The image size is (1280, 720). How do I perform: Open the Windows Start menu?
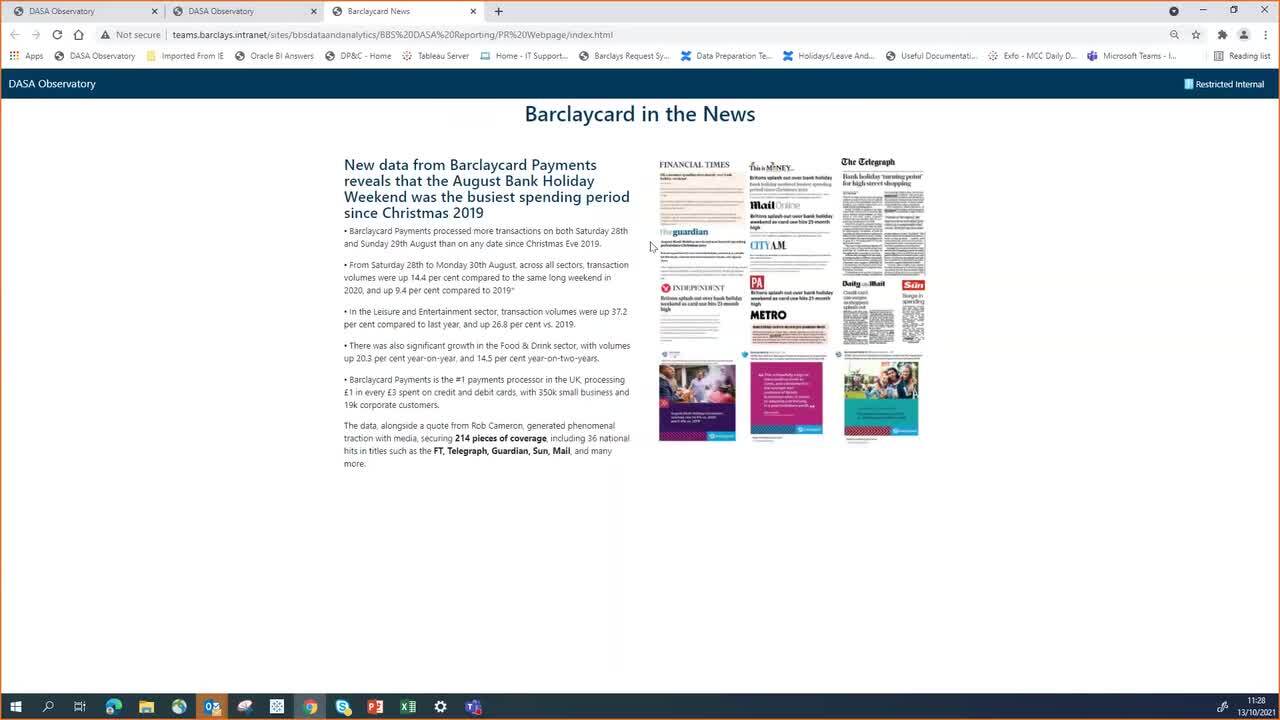point(16,707)
